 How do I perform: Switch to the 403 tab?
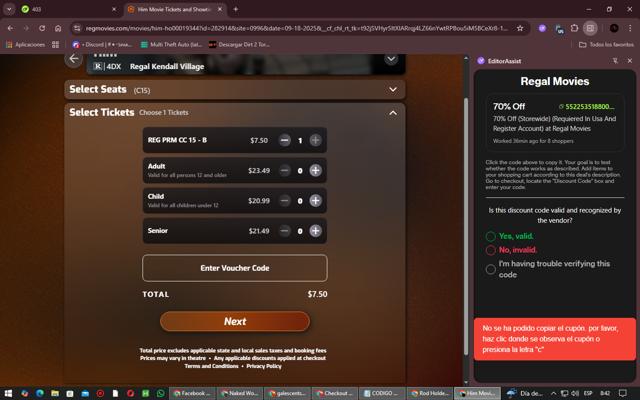point(69,9)
